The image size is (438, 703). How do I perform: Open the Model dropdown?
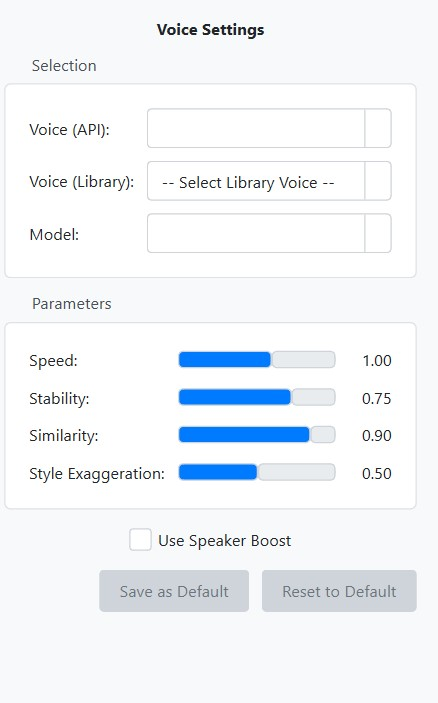(269, 233)
